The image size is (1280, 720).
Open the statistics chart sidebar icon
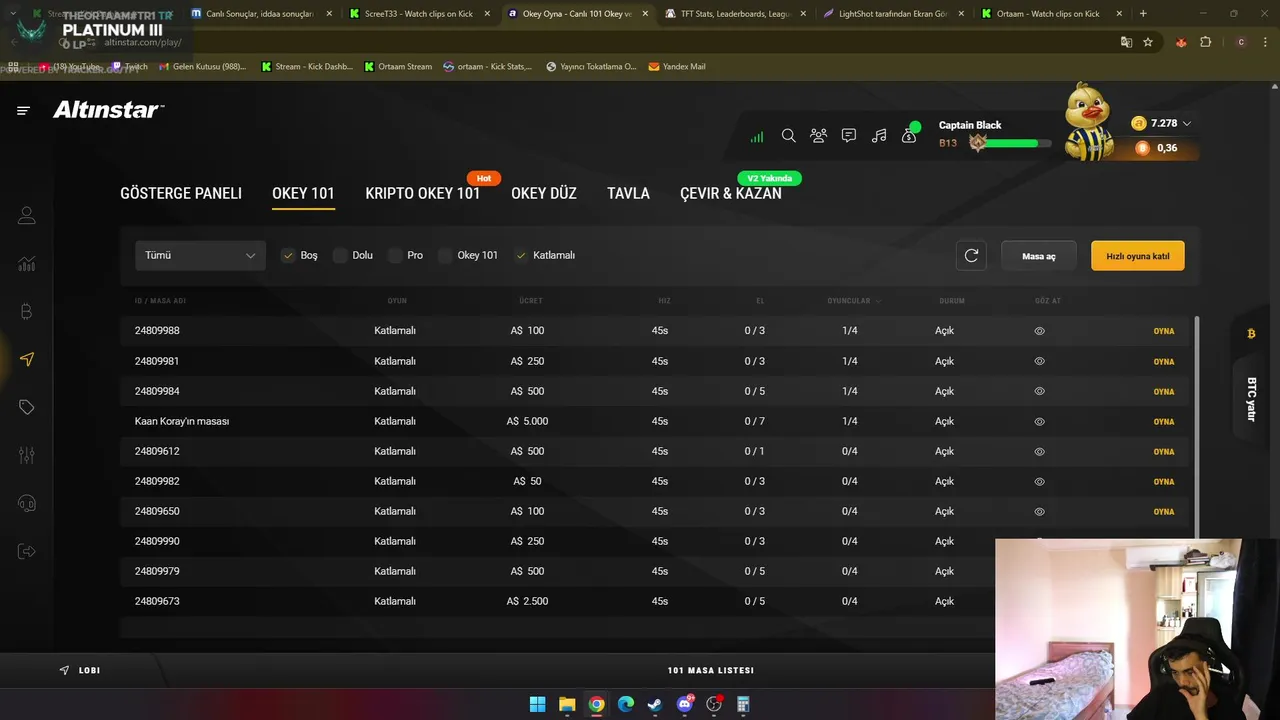(x=27, y=264)
